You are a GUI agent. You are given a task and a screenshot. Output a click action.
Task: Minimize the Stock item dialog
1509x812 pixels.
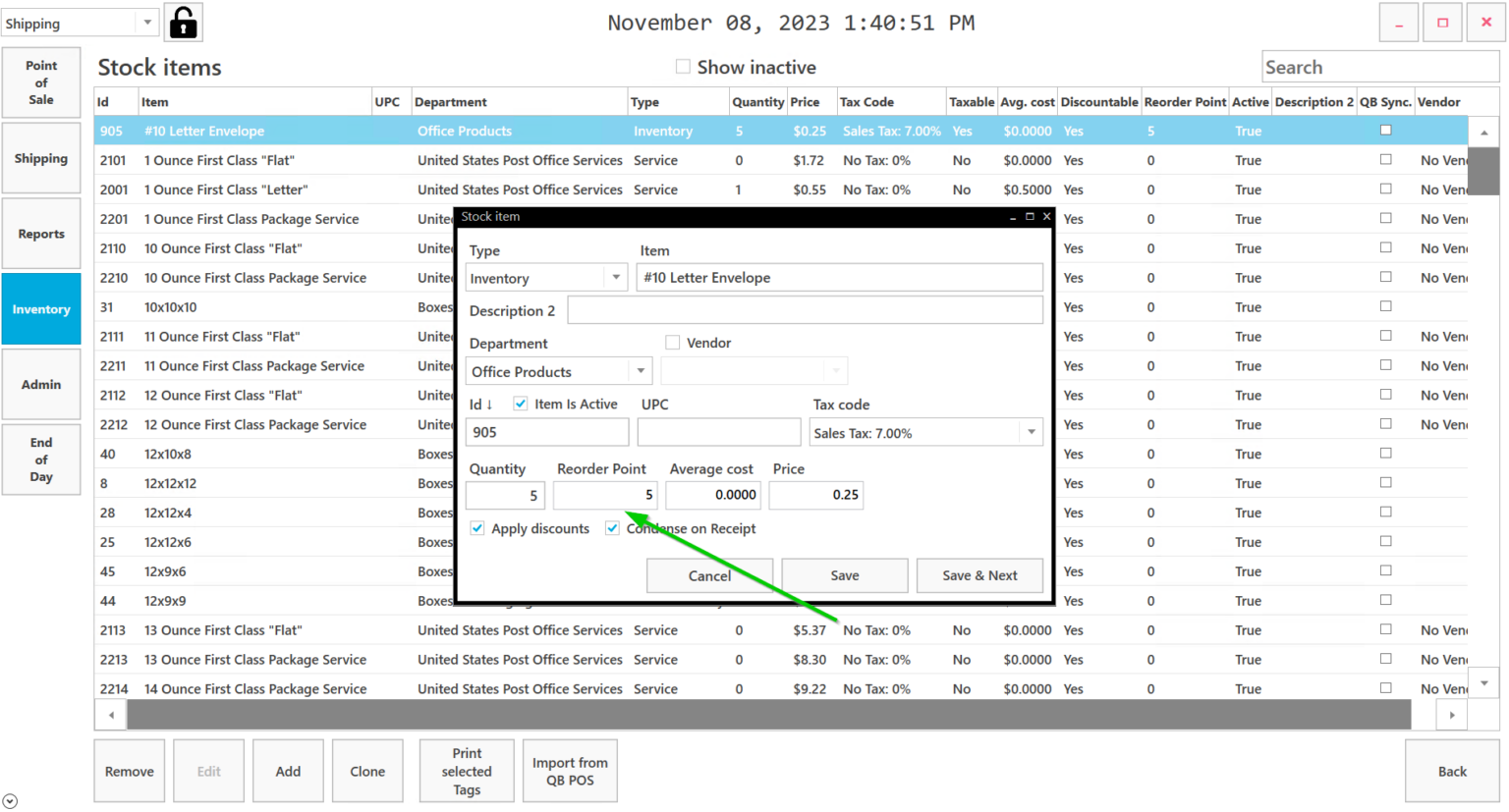point(1013,217)
